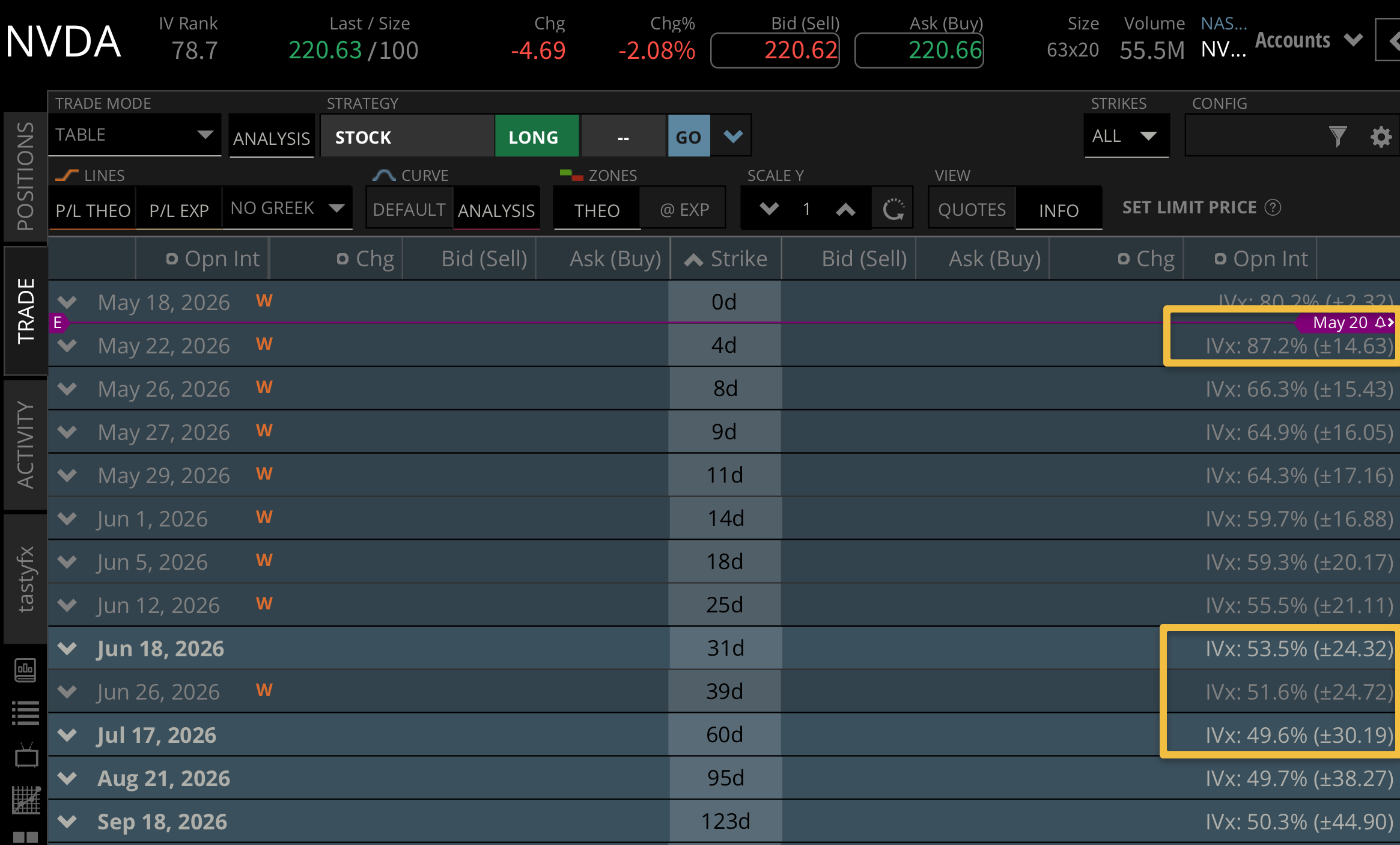Open the TV video feed icon
1400x845 pixels.
[x=26, y=755]
